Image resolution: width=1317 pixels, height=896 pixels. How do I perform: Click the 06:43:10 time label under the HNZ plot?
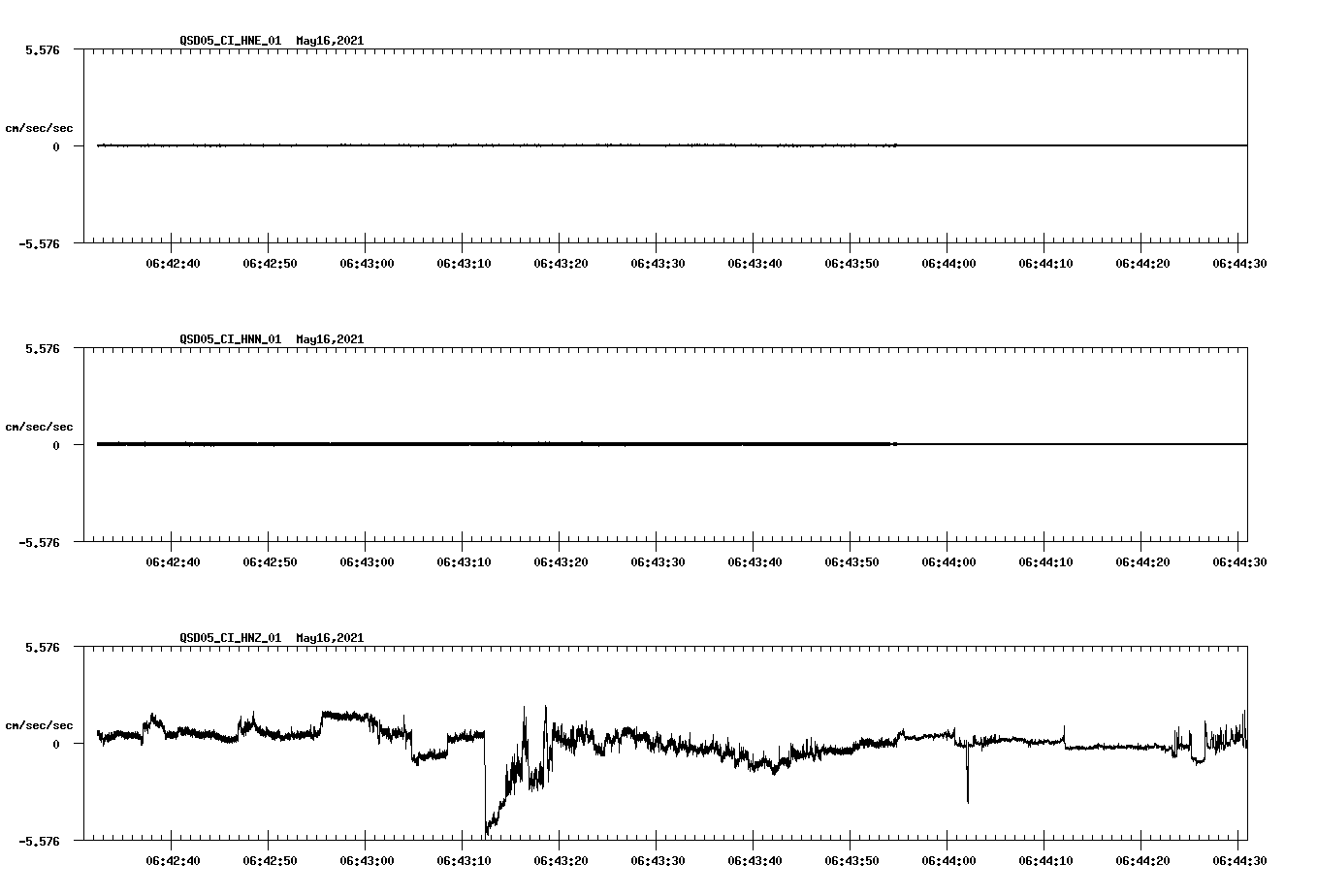(x=464, y=860)
